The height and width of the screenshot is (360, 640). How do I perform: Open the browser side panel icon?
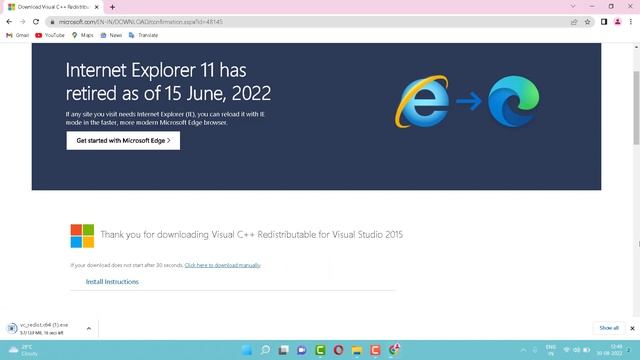[x=604, y=22]
